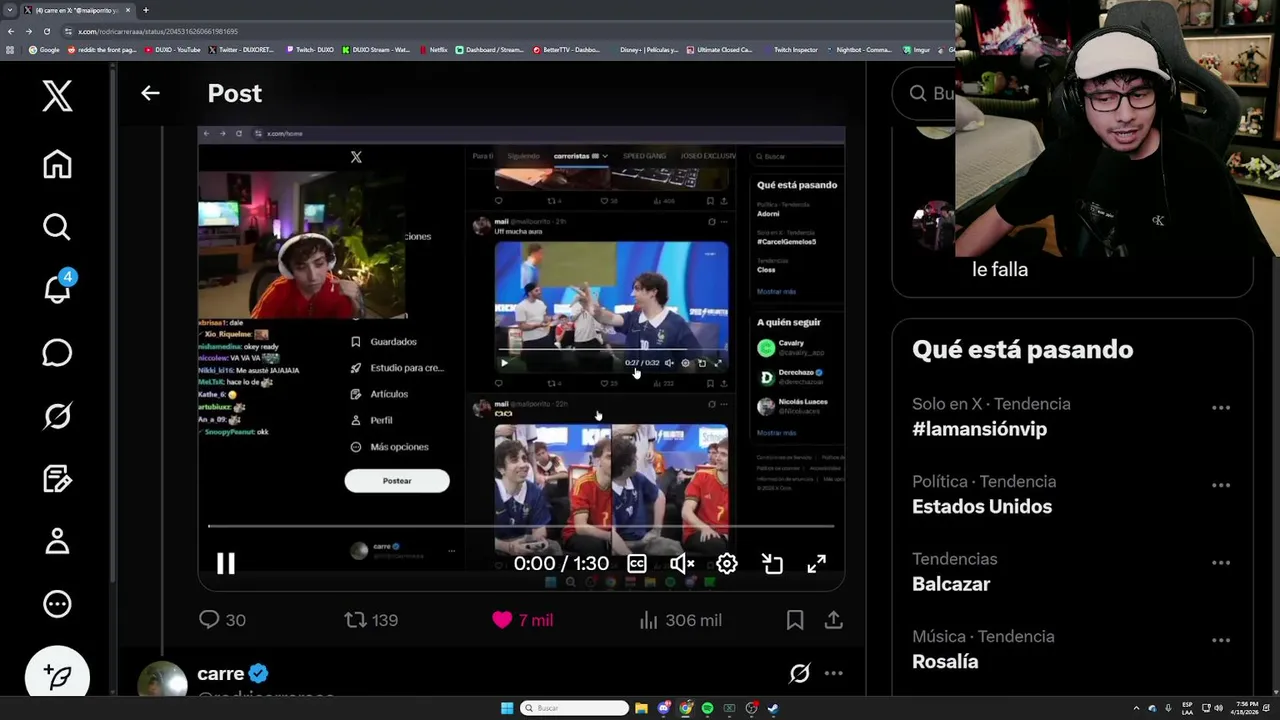Open Chrome tab search dropdown
The height and width of the screenshot is (720, 1280).
click(11, 10)
